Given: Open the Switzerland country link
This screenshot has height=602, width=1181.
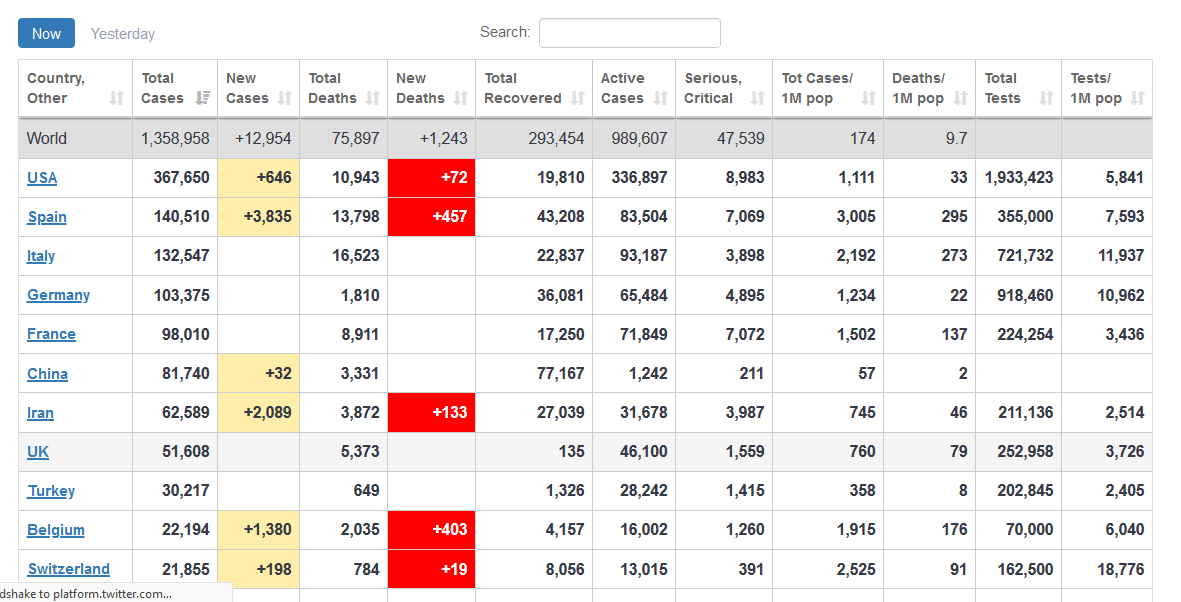Looking at the screenshot, I should coord(68,569).
